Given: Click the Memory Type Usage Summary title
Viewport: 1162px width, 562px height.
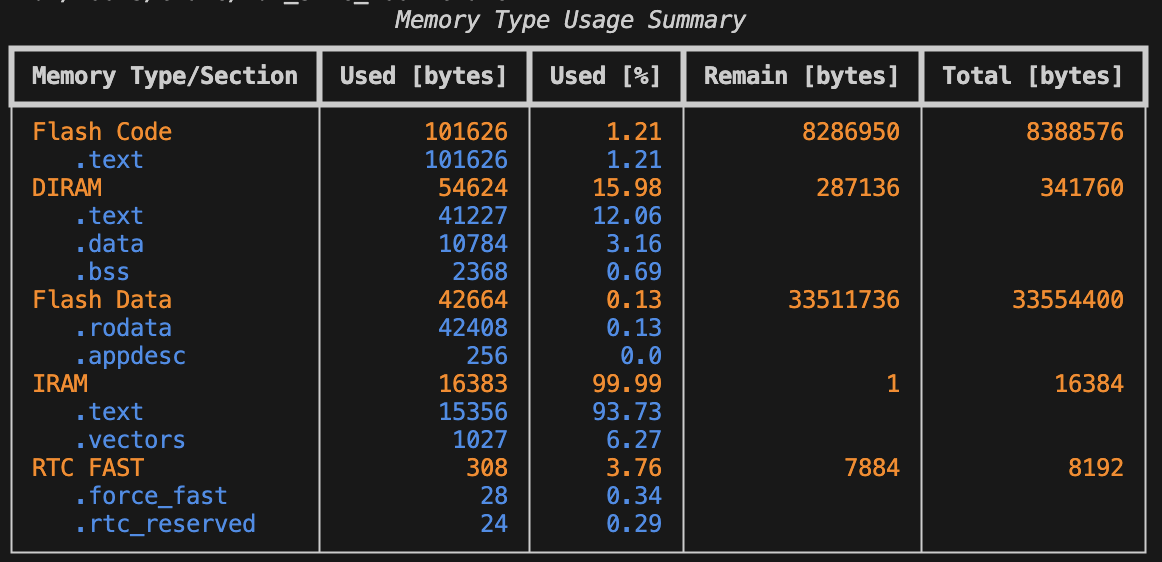Looking at the screenshot, I should tap(570, 20).
